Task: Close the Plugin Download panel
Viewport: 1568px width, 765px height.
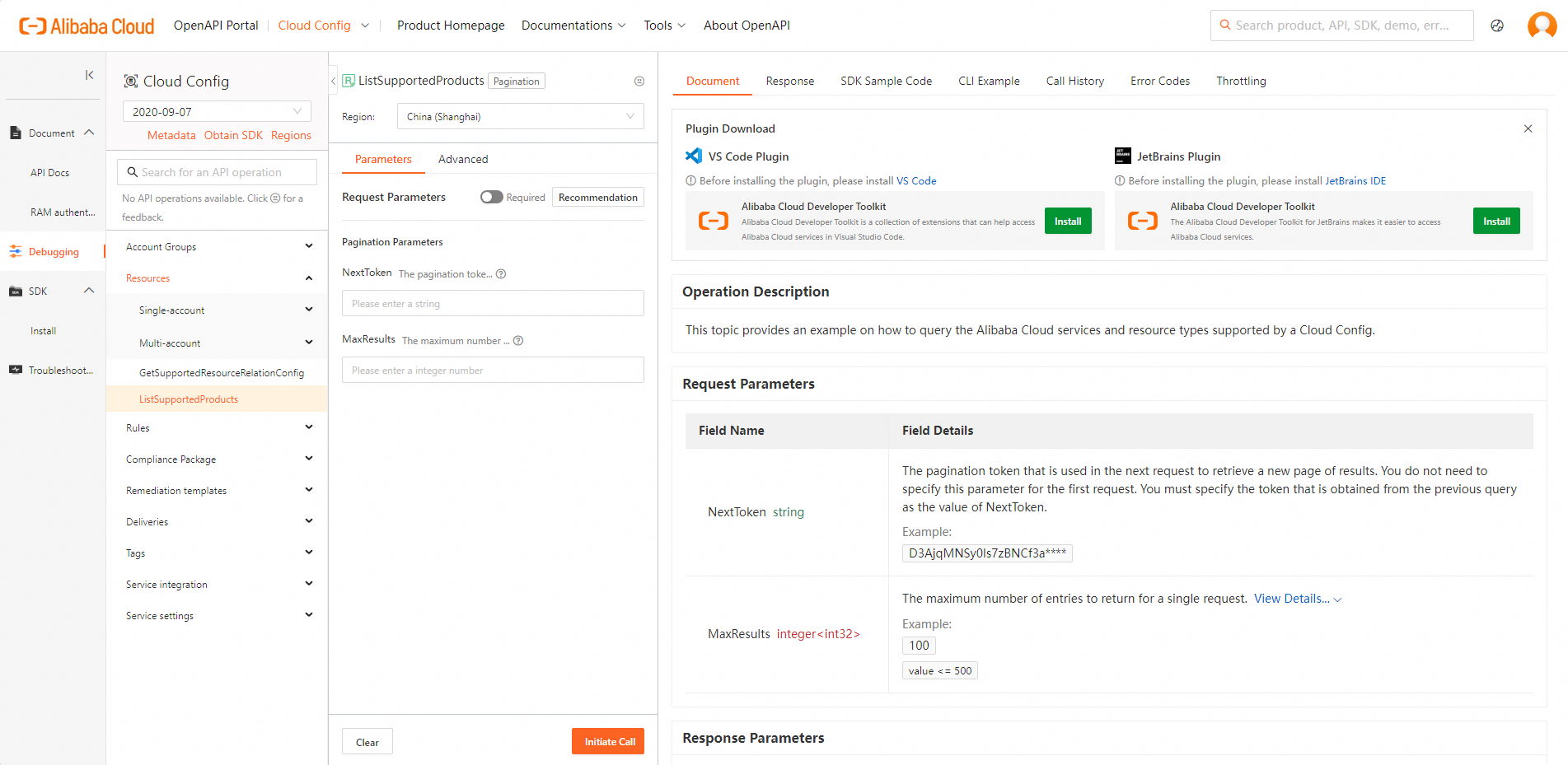Action: pyautogui.click(x=1528, y=128)
